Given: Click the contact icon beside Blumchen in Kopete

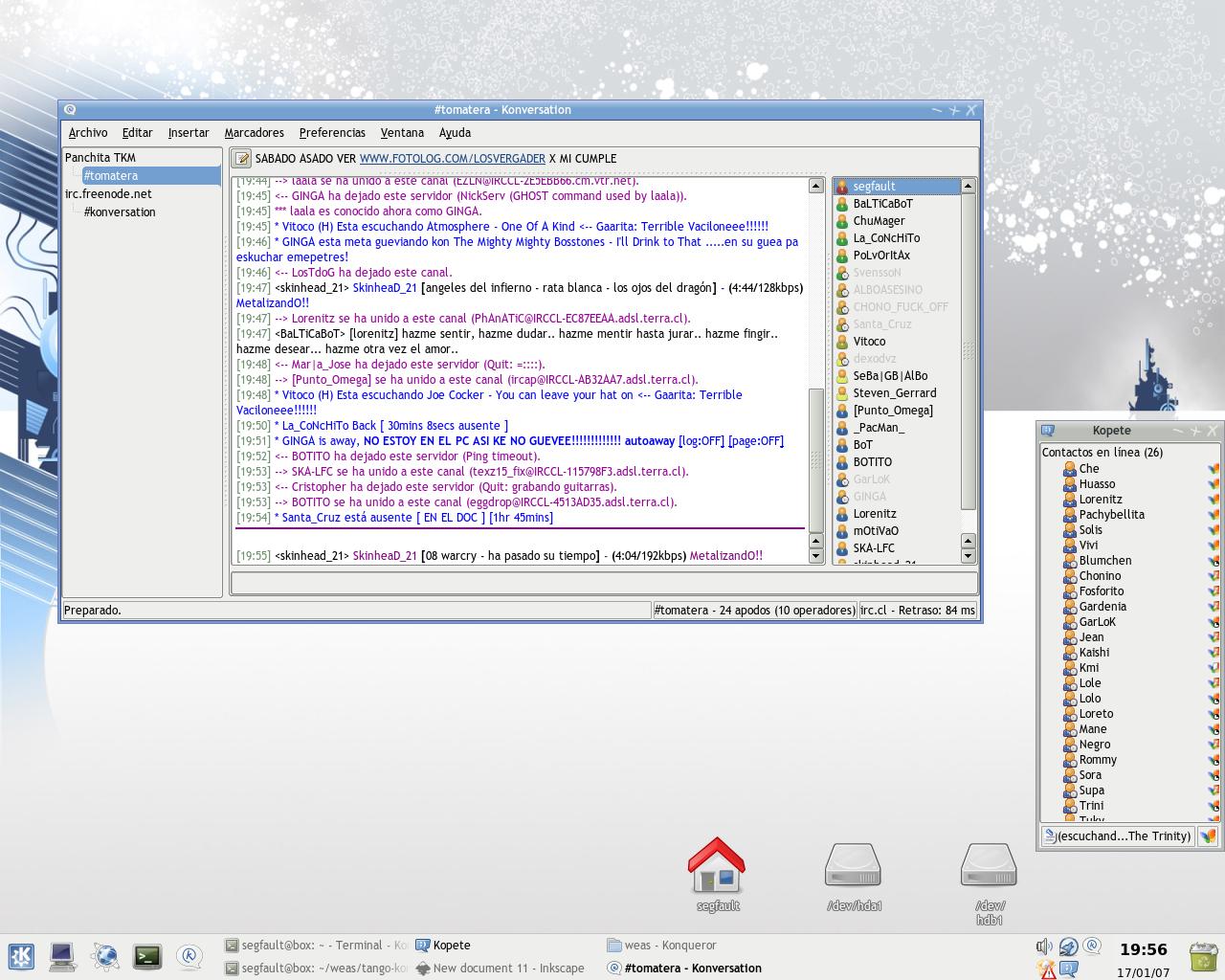Looking at the screenshot, I should pyautogui.click(x=1070, y=561).
